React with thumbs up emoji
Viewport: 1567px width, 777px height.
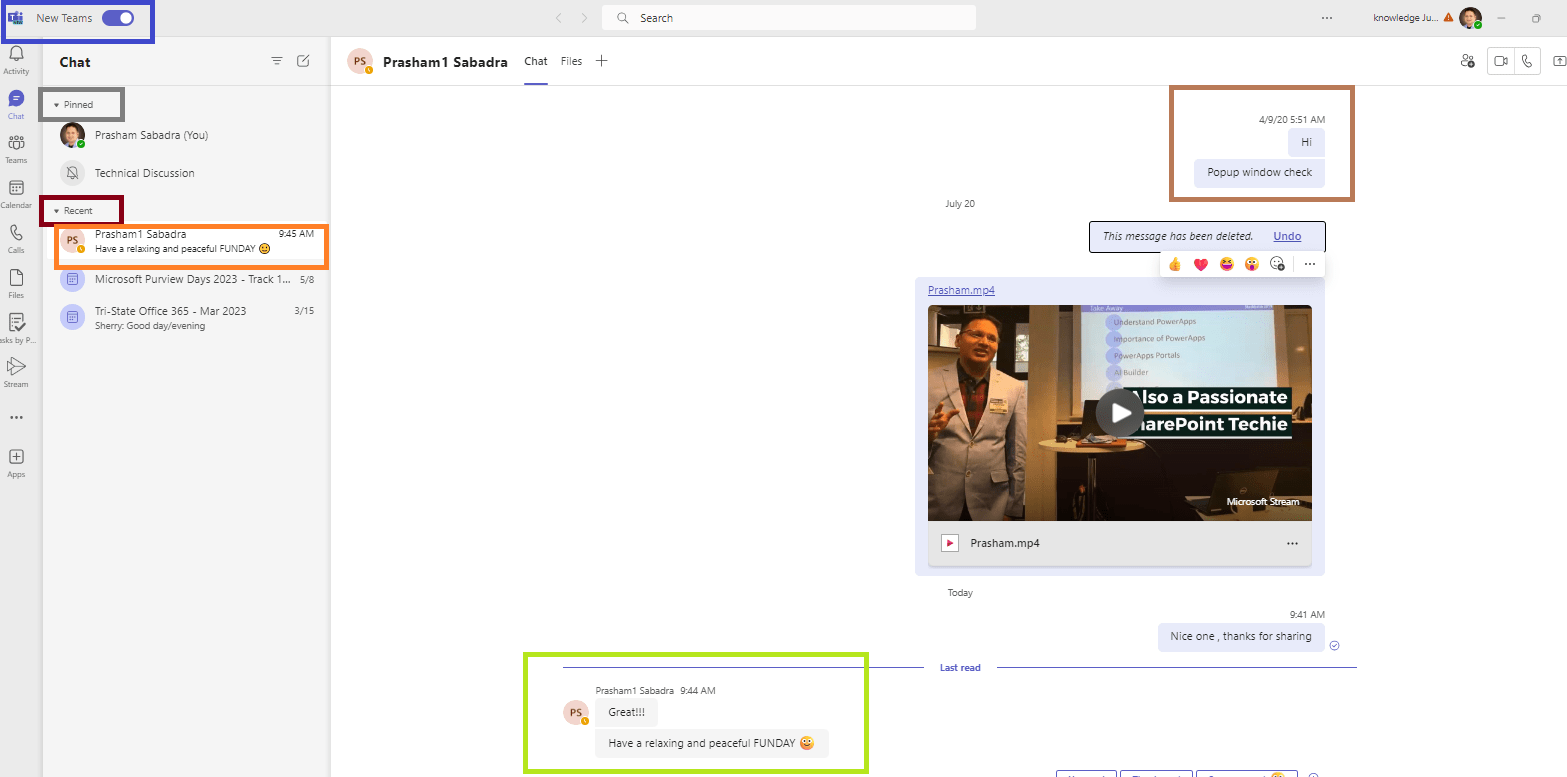(1174, 264)
